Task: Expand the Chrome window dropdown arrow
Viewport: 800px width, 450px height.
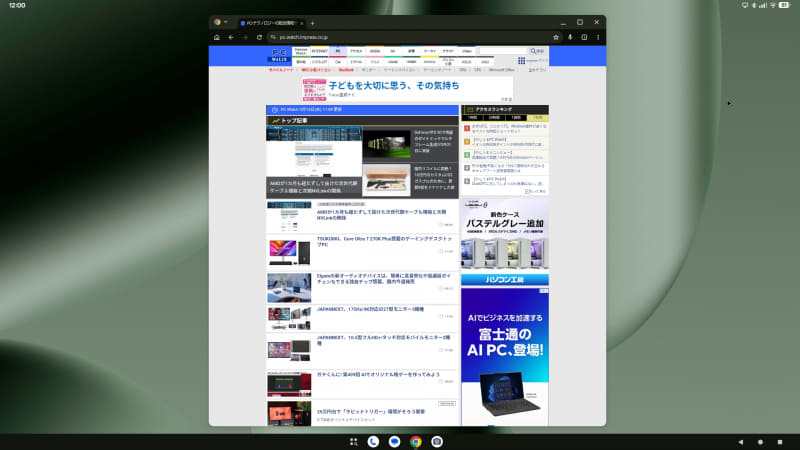Action: 226,22
